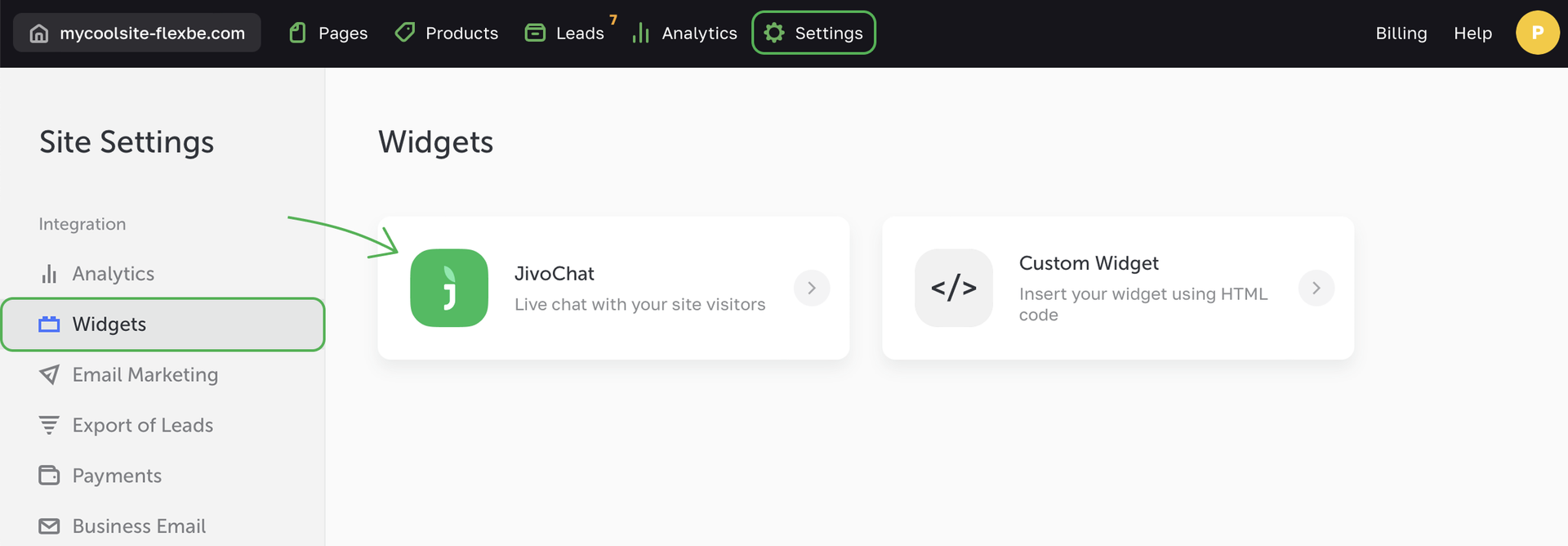Screen dimensions: 1568x546
Task: Click the sidebar Analytics bar chart icon
Action: pyautogui.click(x=49, y=274)
